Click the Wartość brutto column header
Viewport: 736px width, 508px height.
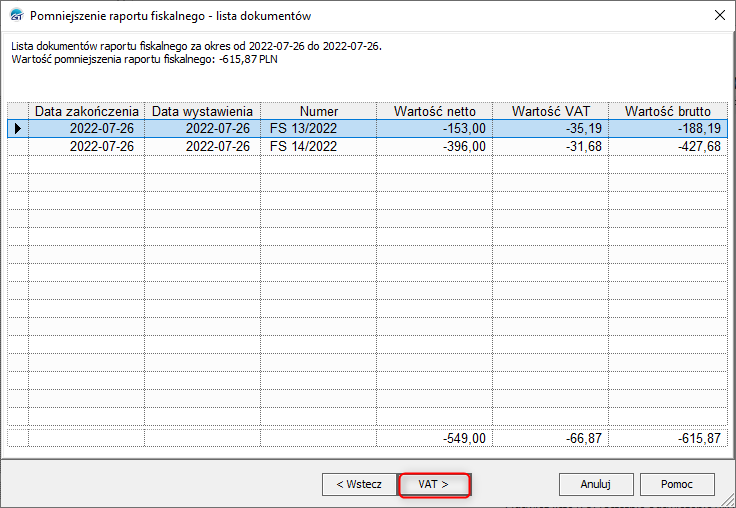pyautogui.click(x=668, y=111)
